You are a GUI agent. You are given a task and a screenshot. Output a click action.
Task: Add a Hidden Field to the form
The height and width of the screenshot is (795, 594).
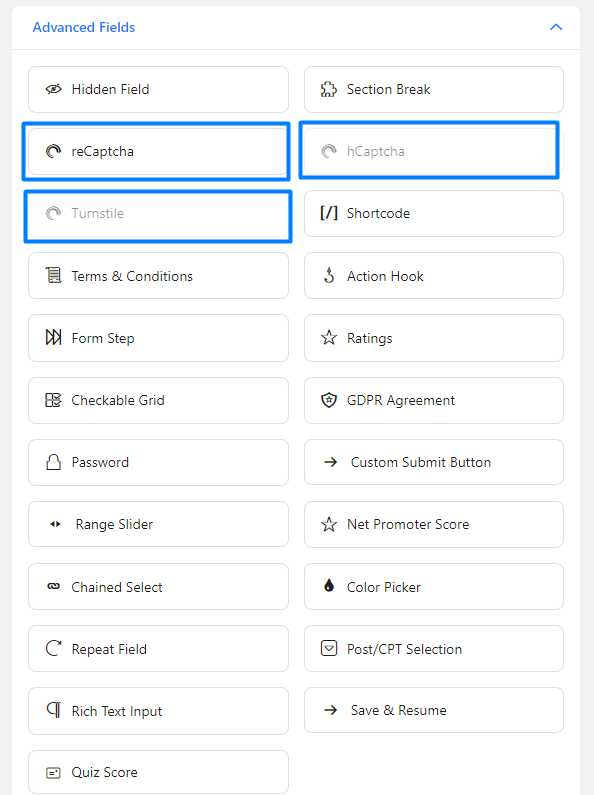(x=158, y=89)
